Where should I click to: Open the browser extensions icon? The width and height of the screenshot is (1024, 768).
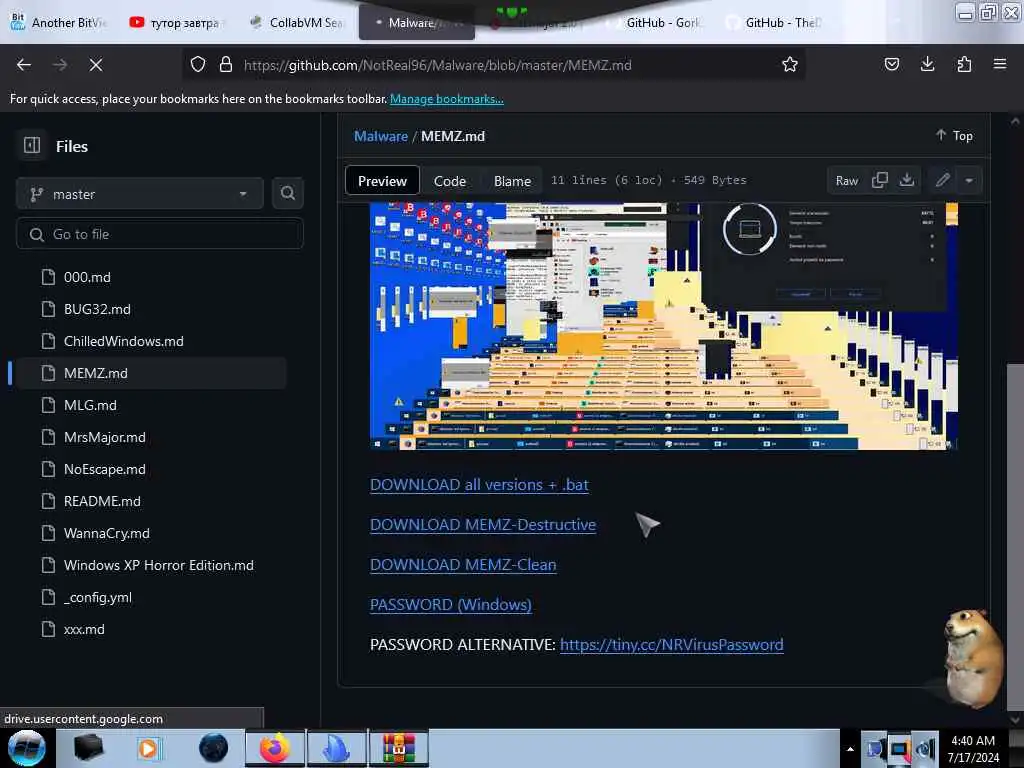point(964,64)
